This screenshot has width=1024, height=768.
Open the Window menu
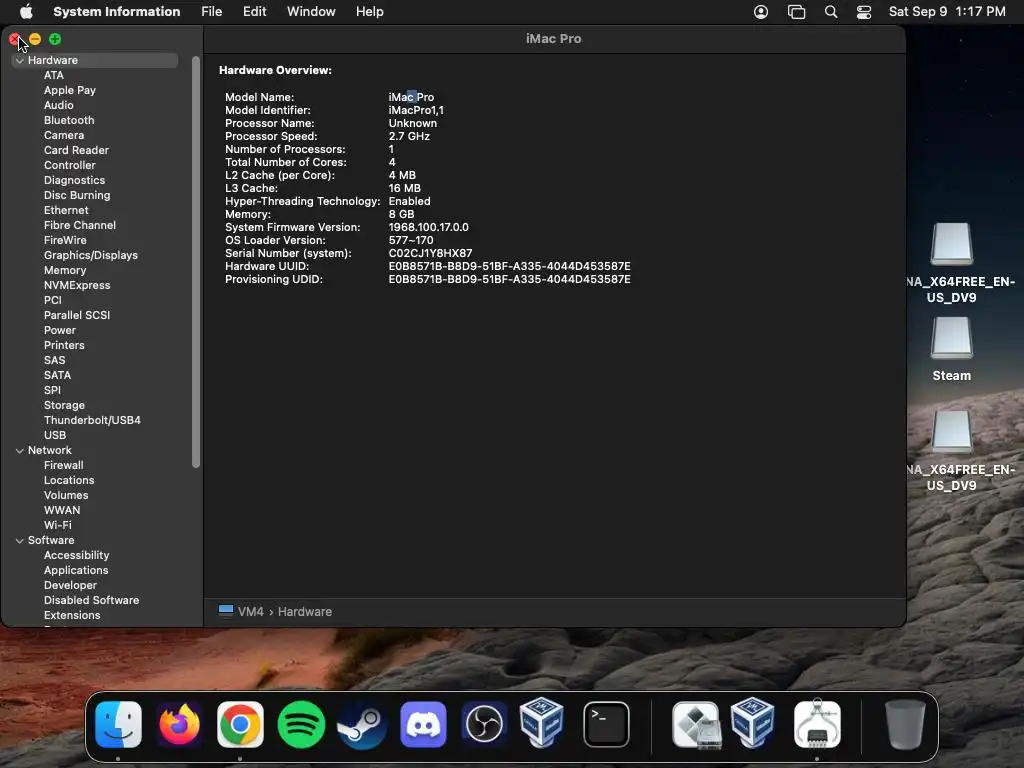pos(311,12)
